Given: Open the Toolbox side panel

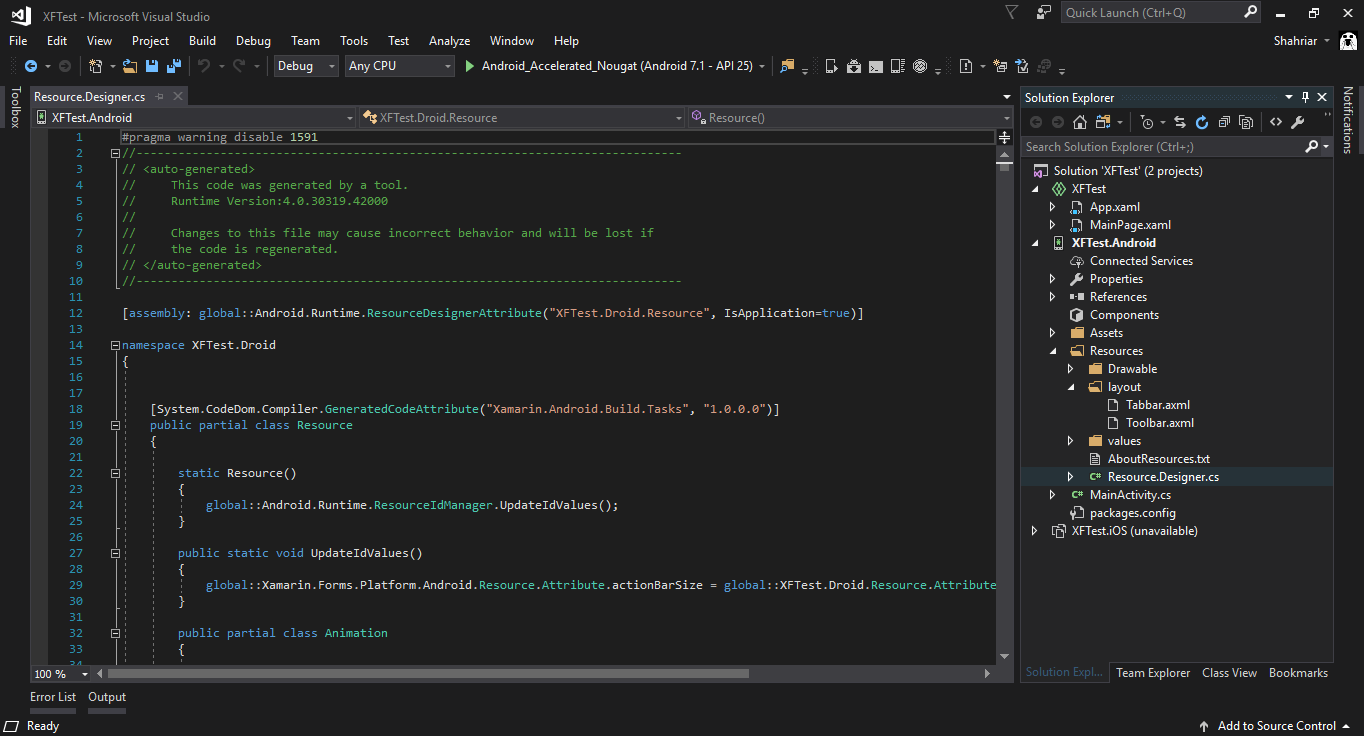Looking at the screenshot, I should click(15, 107).
